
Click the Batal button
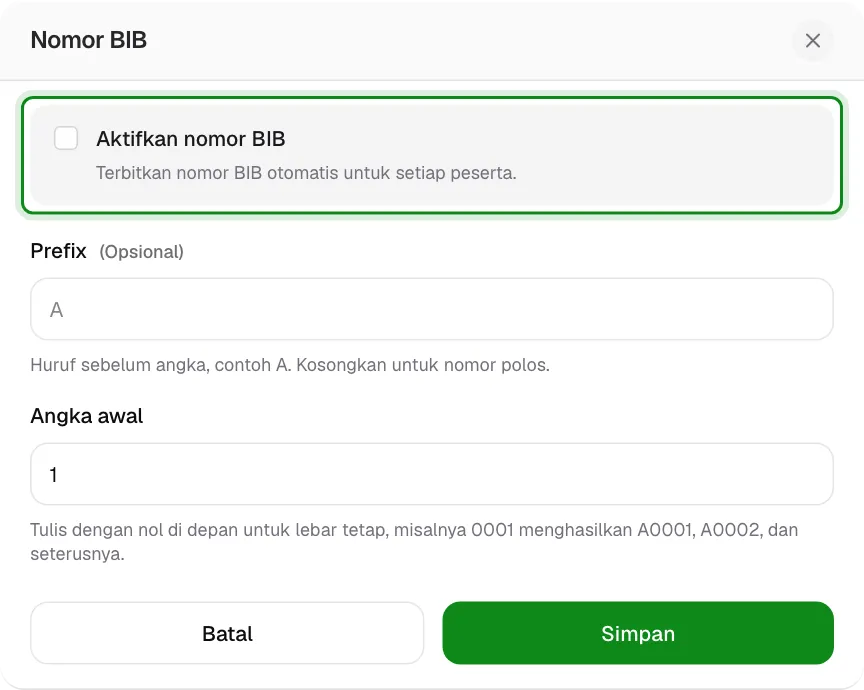227,633
